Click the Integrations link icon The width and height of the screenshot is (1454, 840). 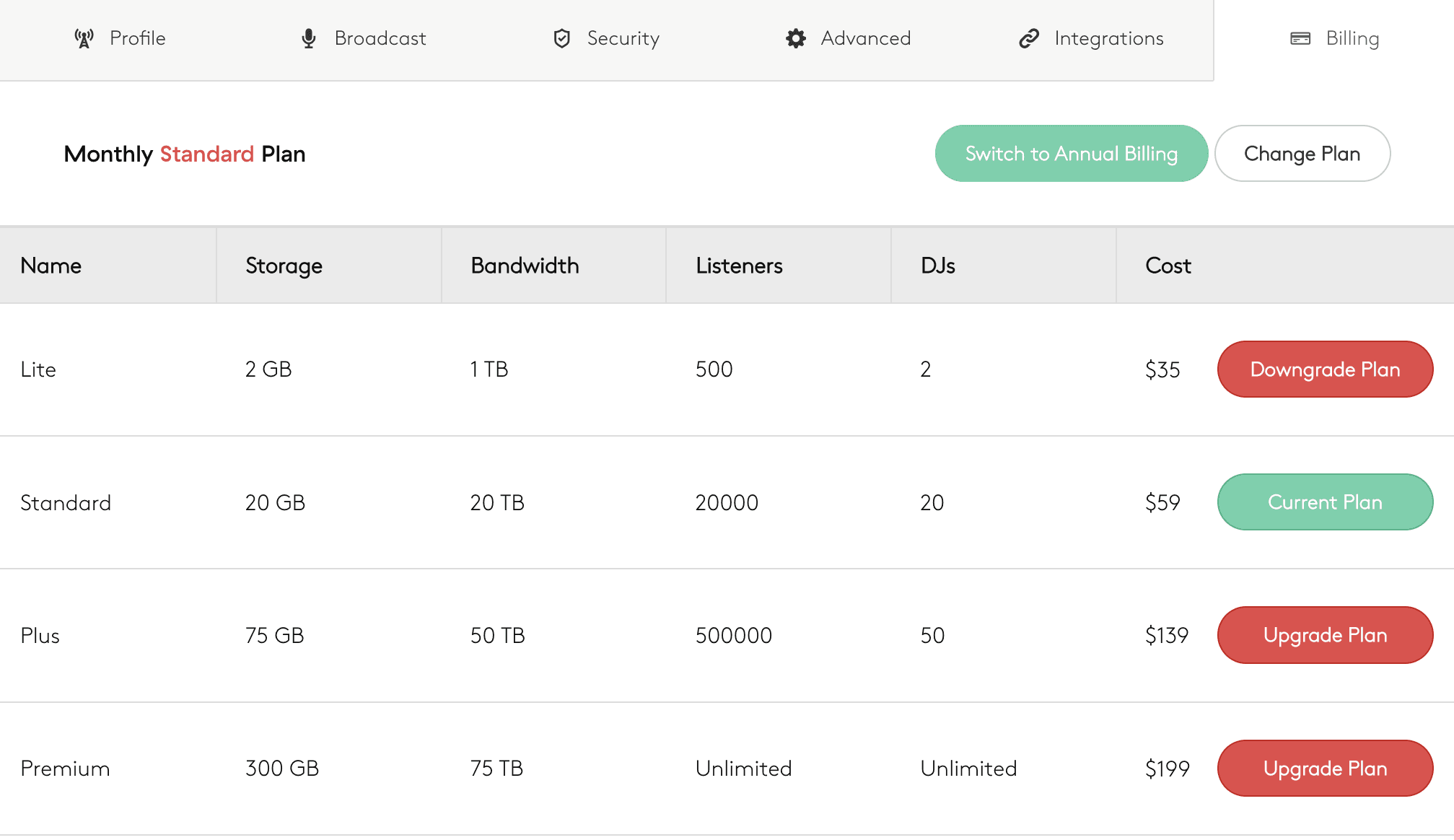[1029, 38]
